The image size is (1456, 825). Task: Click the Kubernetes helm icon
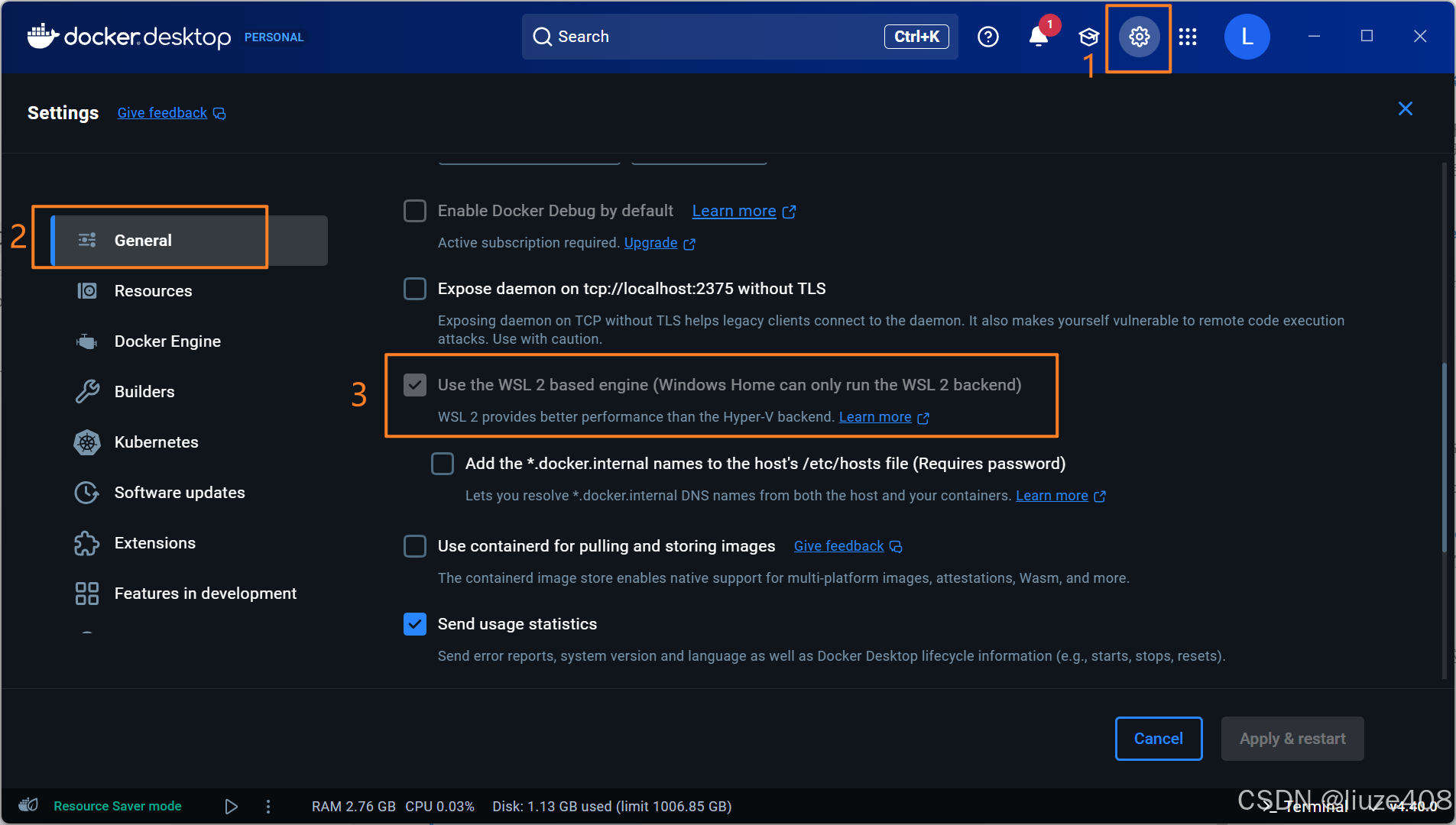tap(87, 442)
